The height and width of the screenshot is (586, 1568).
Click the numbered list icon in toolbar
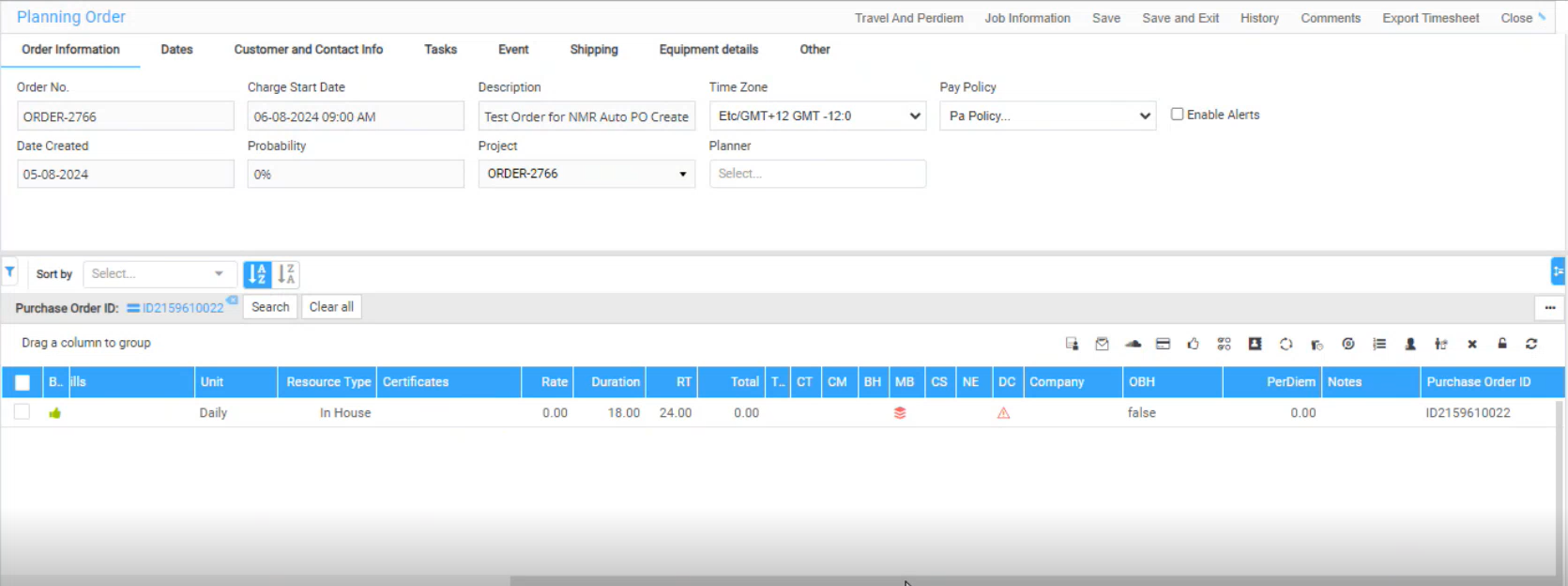click(1379, 345)
